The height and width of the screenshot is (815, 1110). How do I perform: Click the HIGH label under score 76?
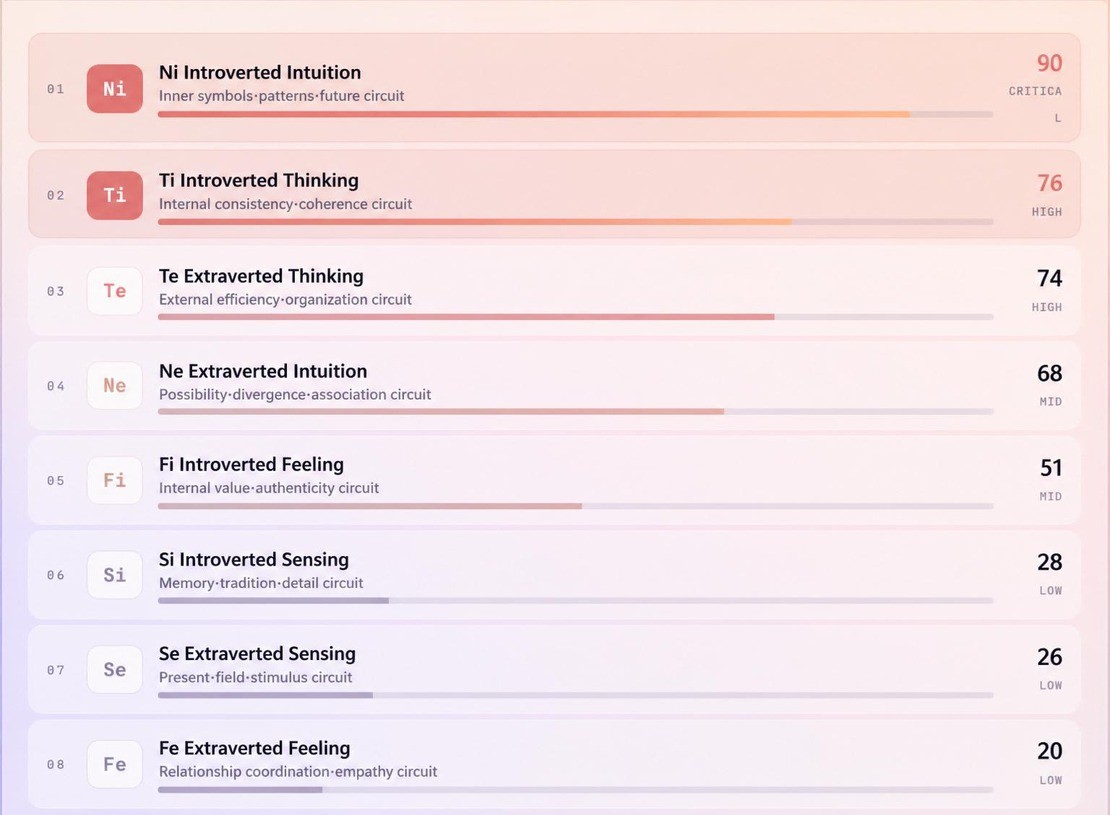pos(1046,212)
